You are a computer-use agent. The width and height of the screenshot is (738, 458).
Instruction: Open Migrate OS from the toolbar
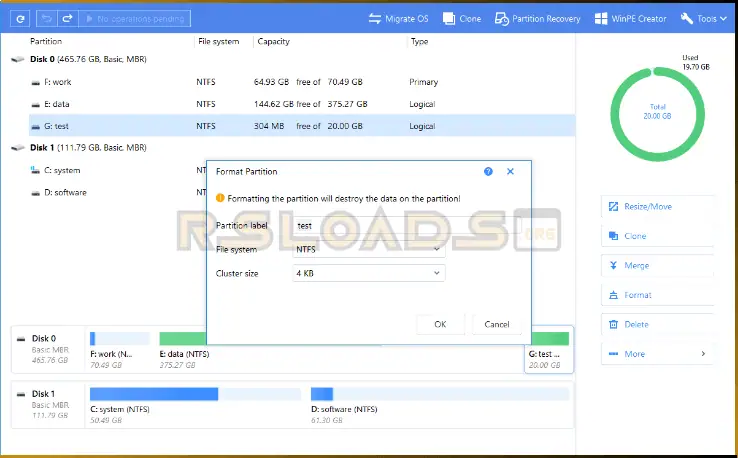(398, 19)
